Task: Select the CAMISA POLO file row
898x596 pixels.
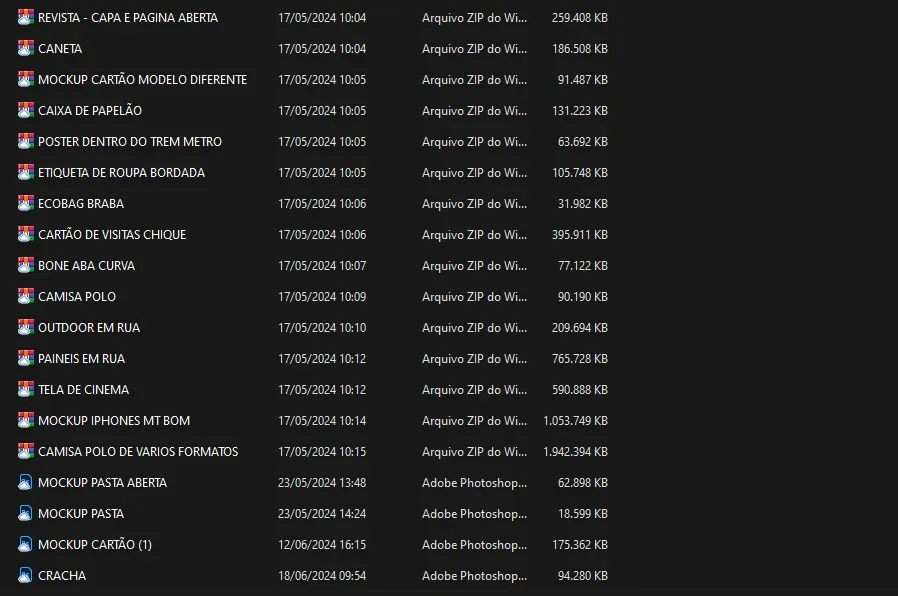Action: pos(312,297)
